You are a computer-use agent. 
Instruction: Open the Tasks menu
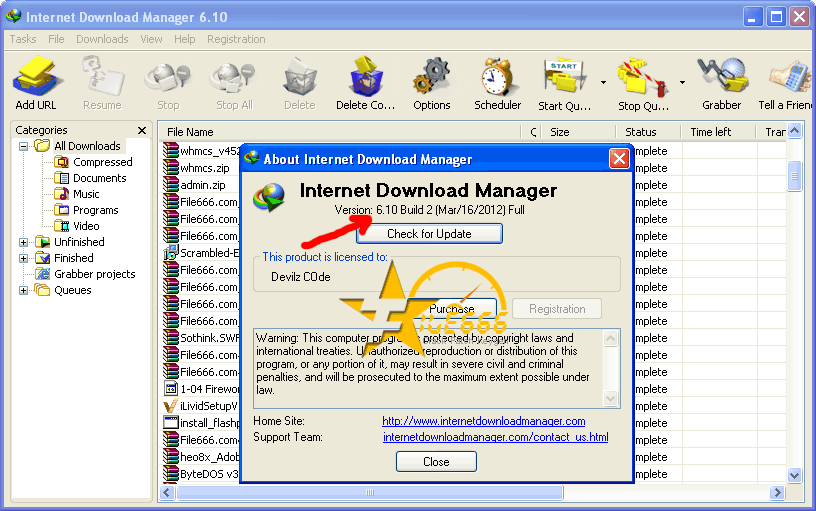pyautogui.click(x=23, y=40)
